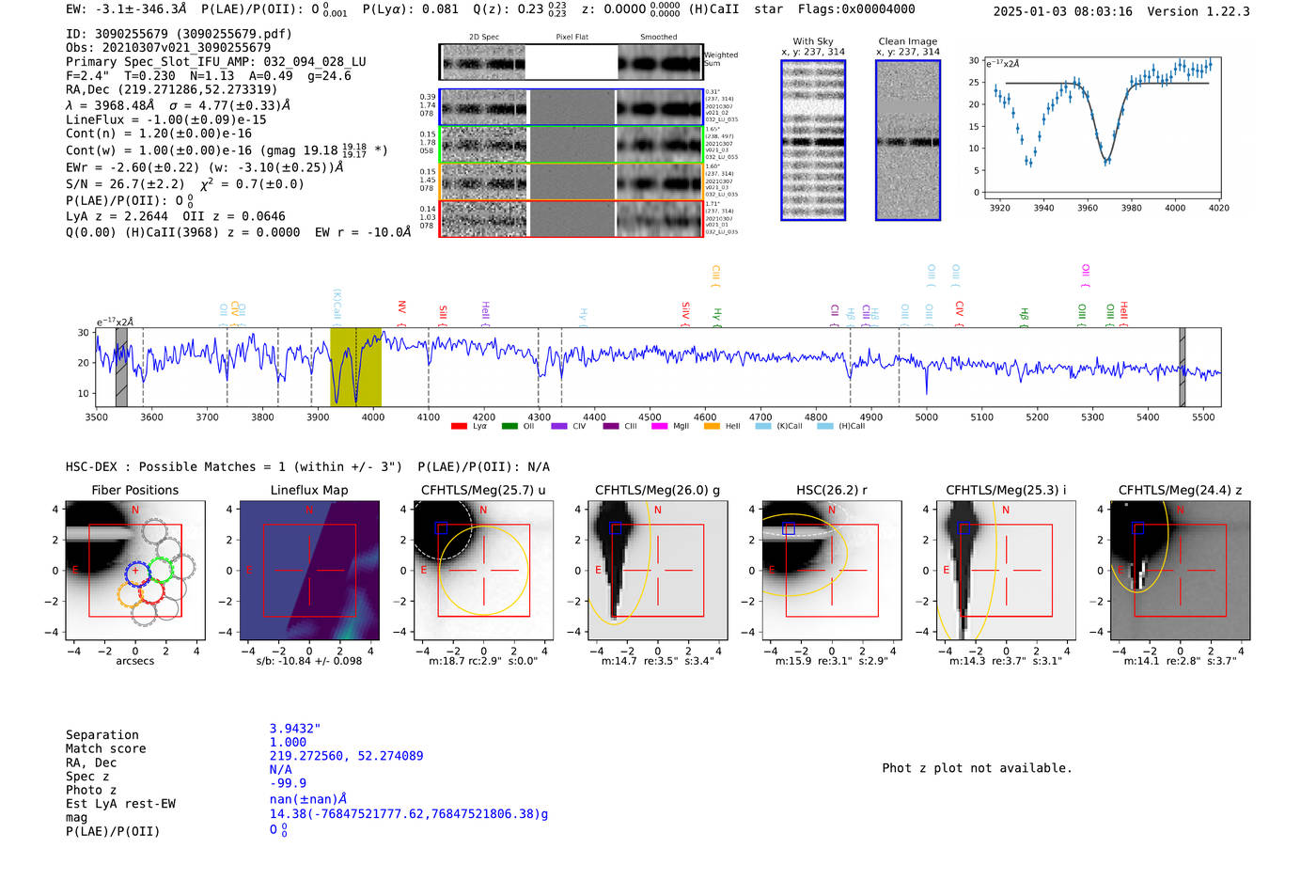1316x896 pixels.
Task: Click the light-blue (K)CaII marker above the spectrum
Action: click(337, 307)
